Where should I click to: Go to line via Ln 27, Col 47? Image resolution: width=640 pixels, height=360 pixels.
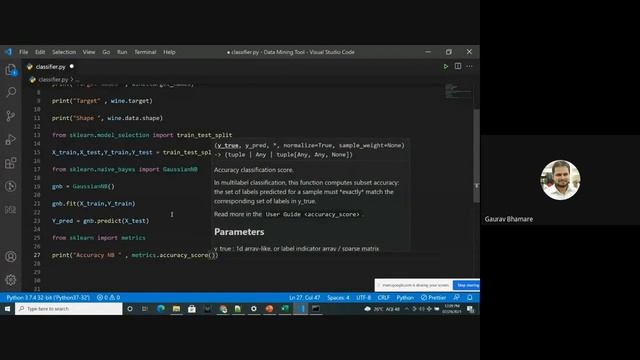coord(304,298)
